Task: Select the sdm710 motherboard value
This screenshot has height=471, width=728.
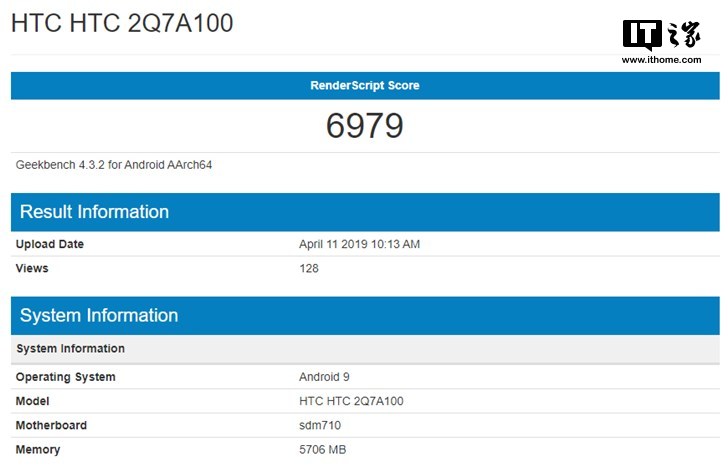Action: (x=320, y=425)
